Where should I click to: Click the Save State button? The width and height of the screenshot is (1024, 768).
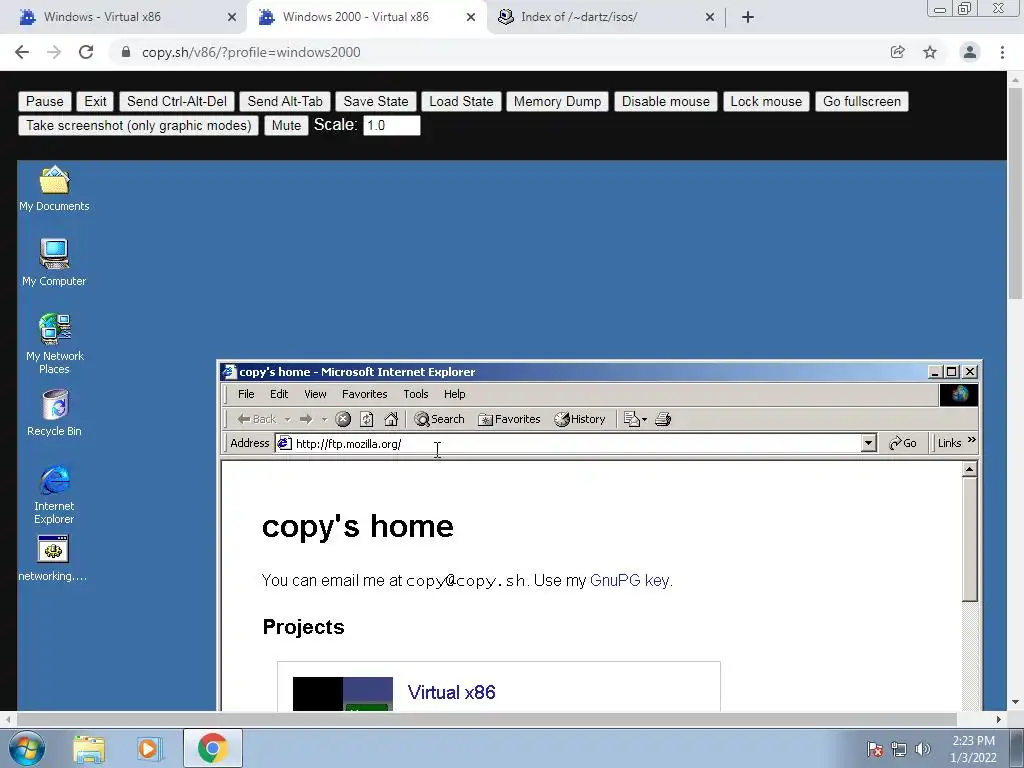[376, 101]
